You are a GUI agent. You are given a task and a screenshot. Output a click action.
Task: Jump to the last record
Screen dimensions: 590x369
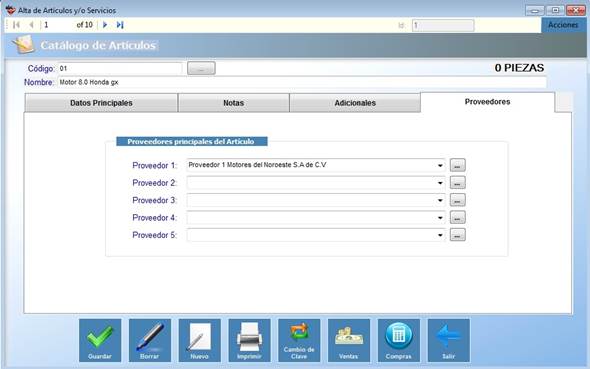click(x=120, y=25)
